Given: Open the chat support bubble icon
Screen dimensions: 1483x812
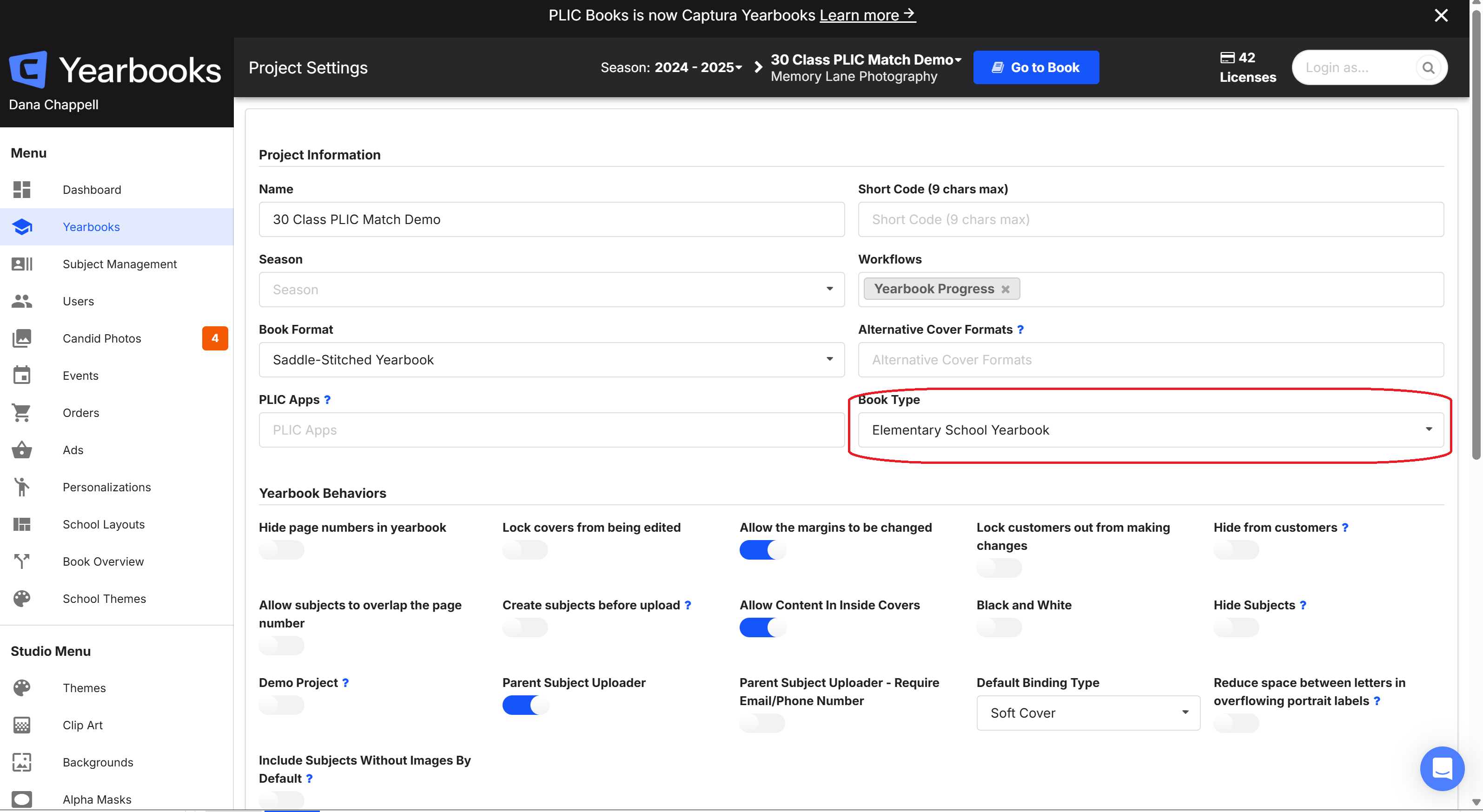Looking at the screenshot, I should [1442, 768].
